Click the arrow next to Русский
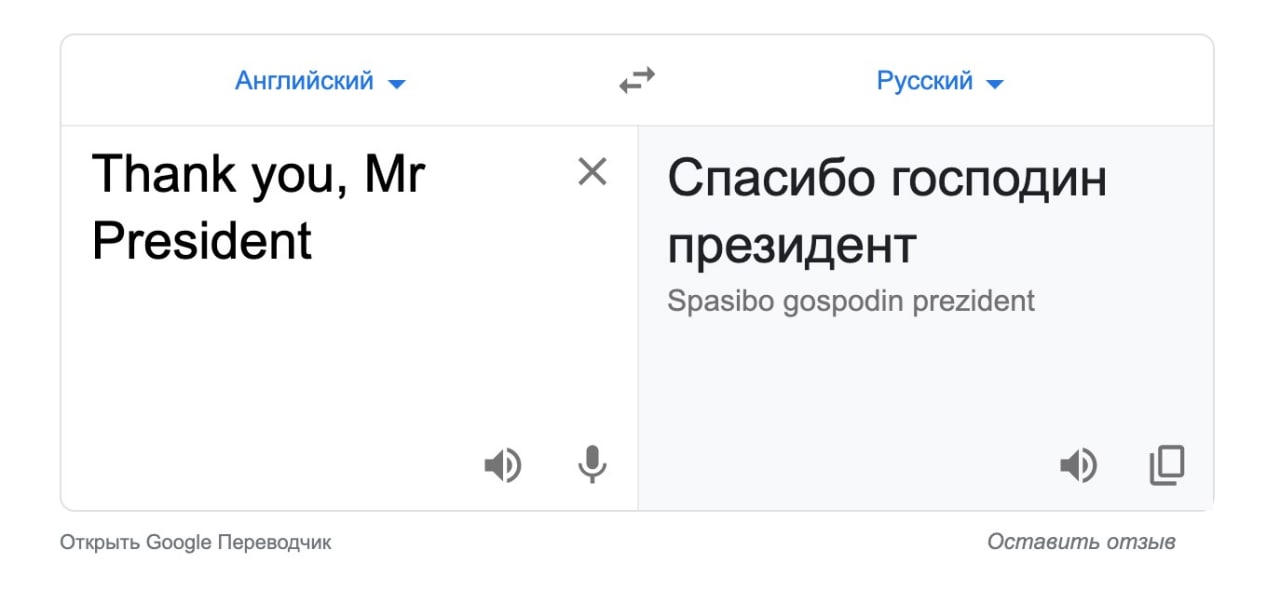The height and width of the screenshot is (590, 1280). [994, 84]
